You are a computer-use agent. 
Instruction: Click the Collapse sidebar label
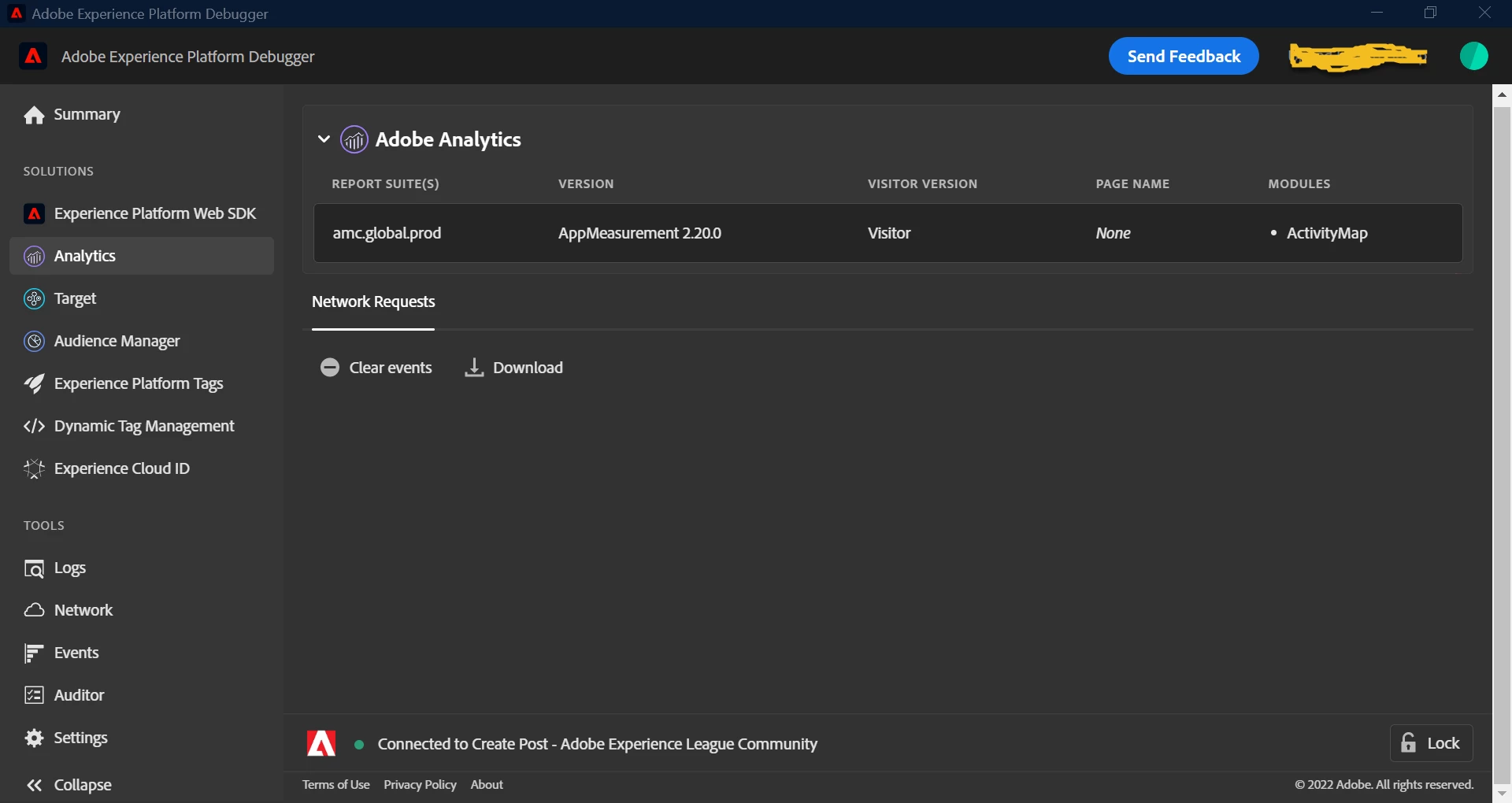coord(83,785)
